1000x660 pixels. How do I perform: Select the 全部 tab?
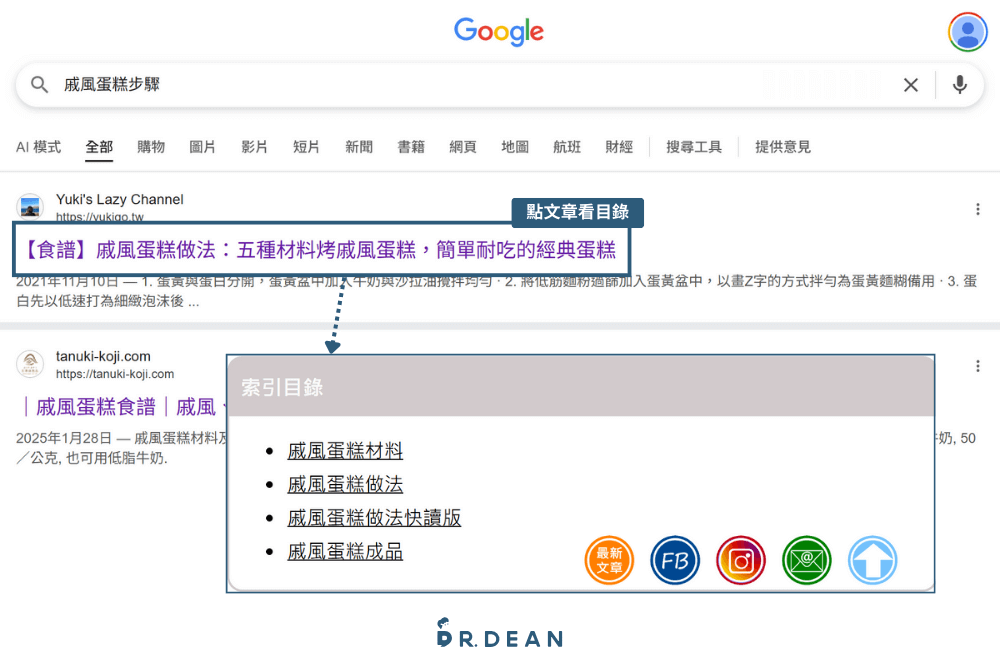[99, 147]
